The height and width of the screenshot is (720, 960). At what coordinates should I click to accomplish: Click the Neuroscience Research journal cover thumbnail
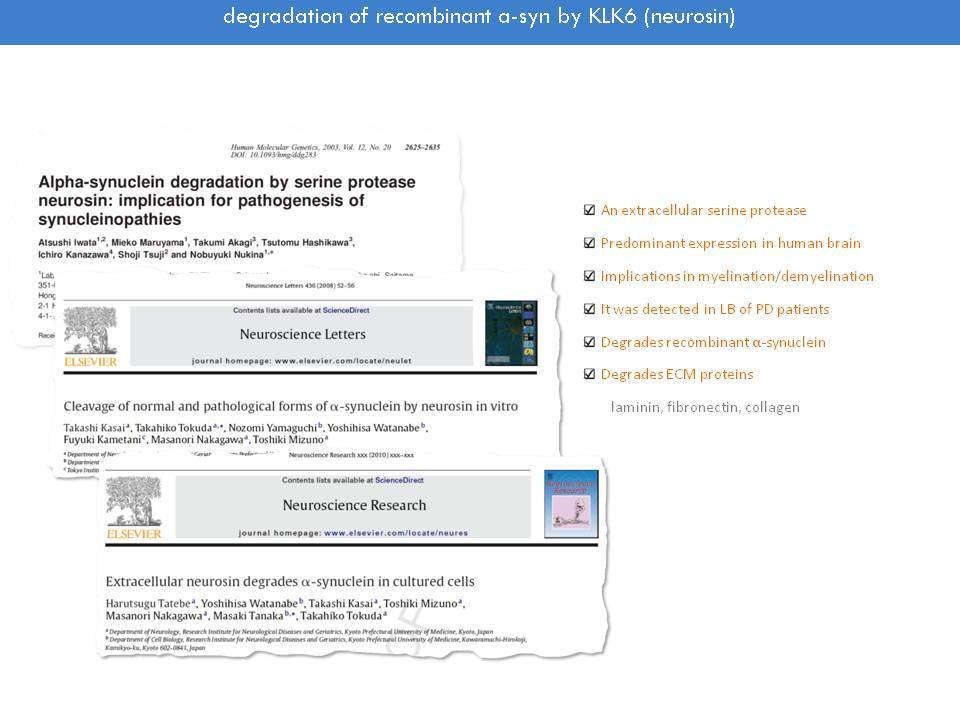pos(571,504)
